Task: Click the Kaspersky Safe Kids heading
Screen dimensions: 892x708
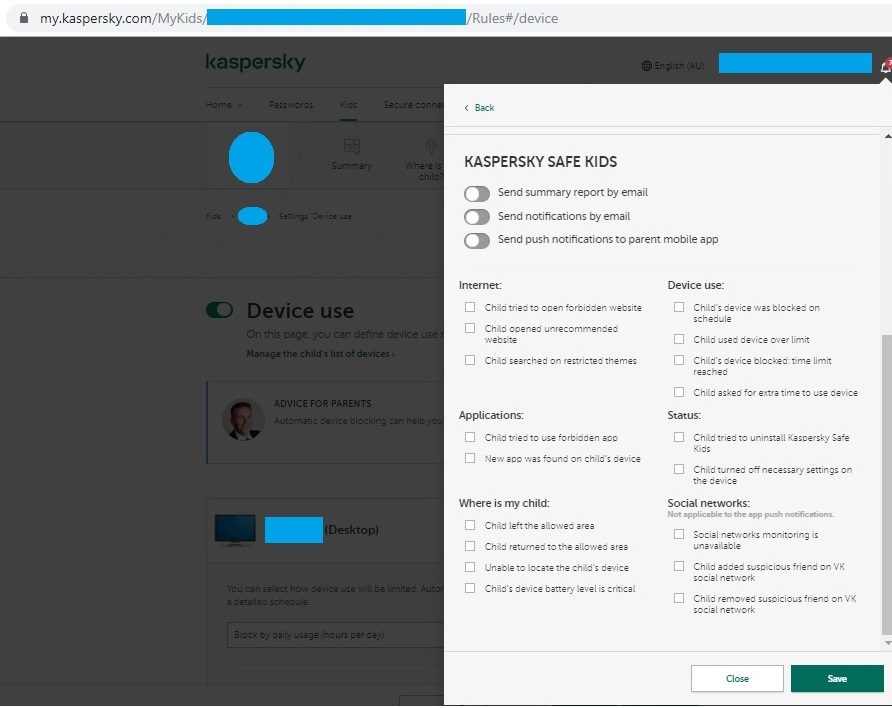Action: tap(540, 162)
